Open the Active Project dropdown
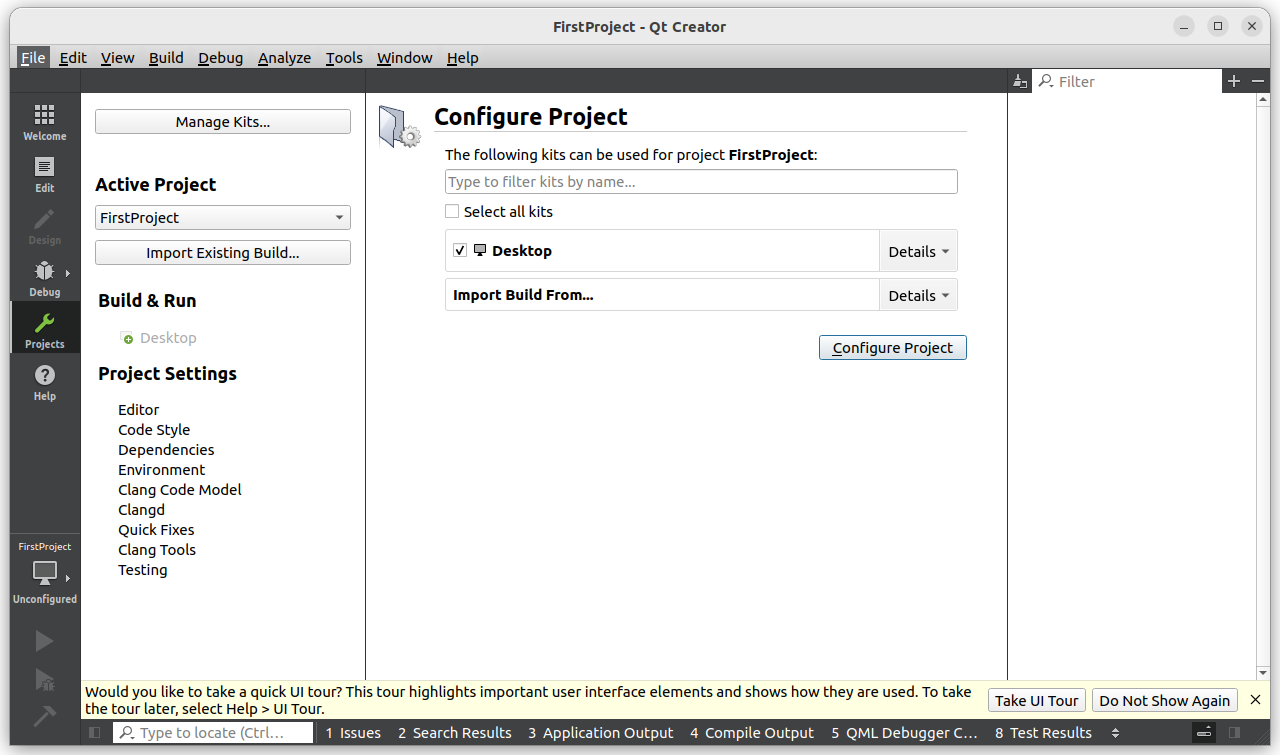 (x=223, y=218)
